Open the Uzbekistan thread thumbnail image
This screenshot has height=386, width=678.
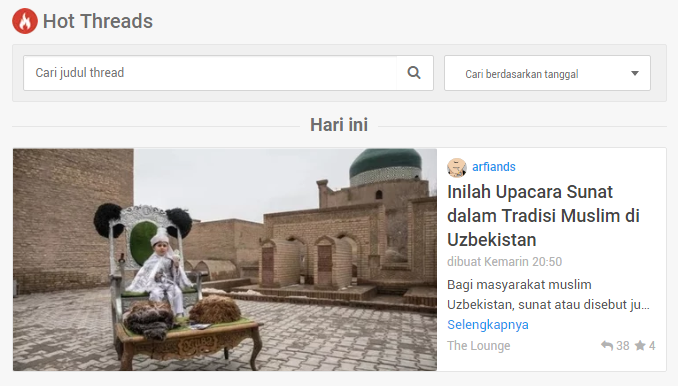coord(225,259)
